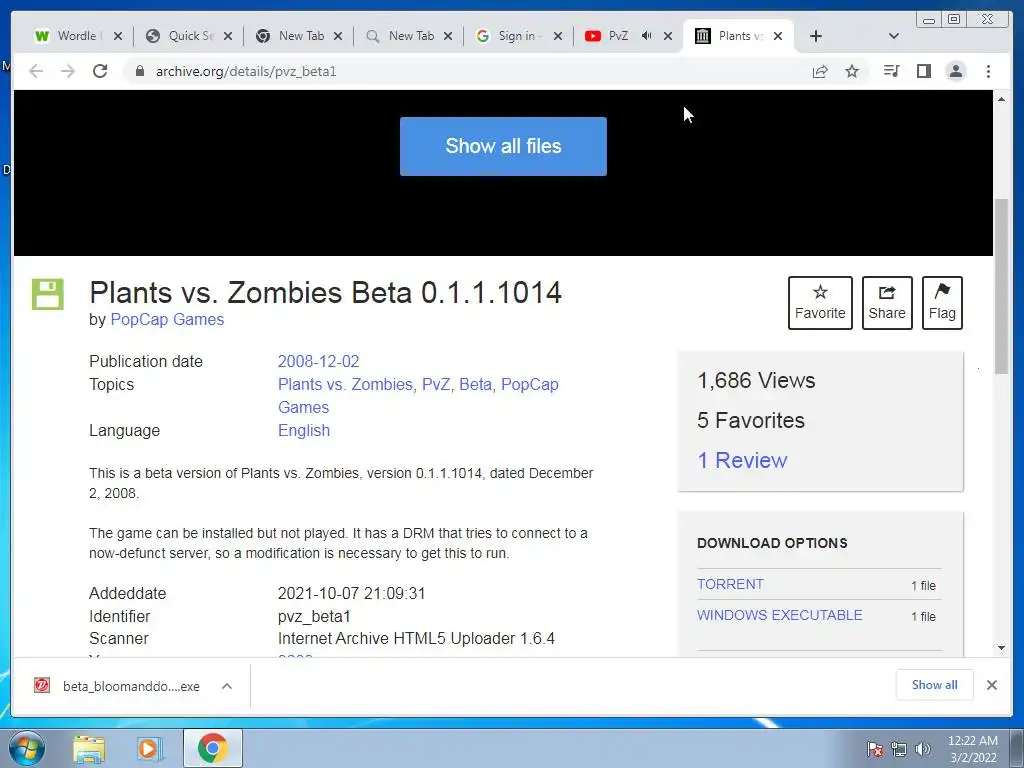Open the Chrome profile avatar icon
Screen dimensions: 1024x768
pyautogui.click(x=955, y=71)
